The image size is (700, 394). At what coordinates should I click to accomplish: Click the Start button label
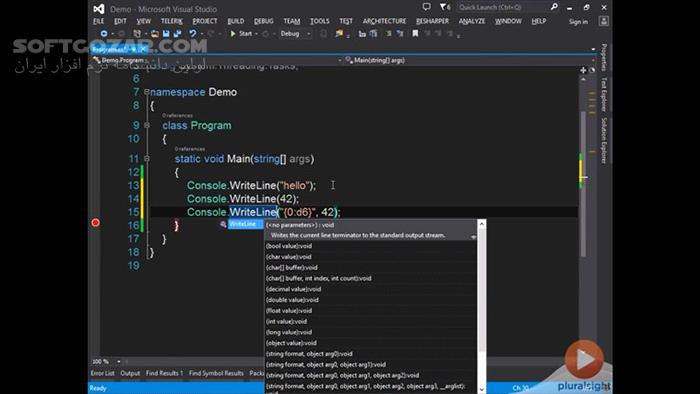(x=246, y=33)
